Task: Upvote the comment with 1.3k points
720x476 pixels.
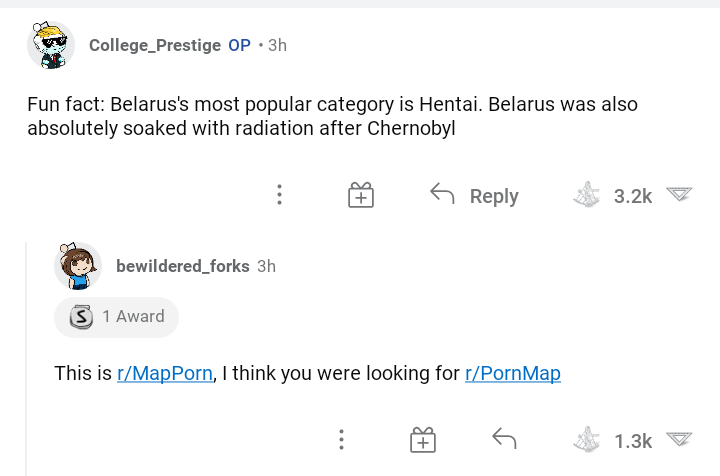Action: pos(586,440)
